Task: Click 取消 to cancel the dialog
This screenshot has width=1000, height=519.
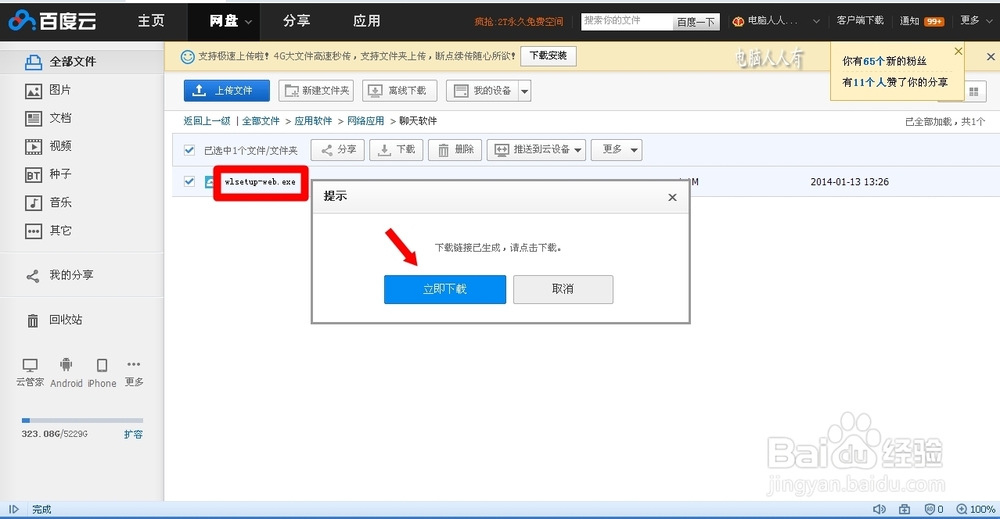Action: click(x=563, y=289)
